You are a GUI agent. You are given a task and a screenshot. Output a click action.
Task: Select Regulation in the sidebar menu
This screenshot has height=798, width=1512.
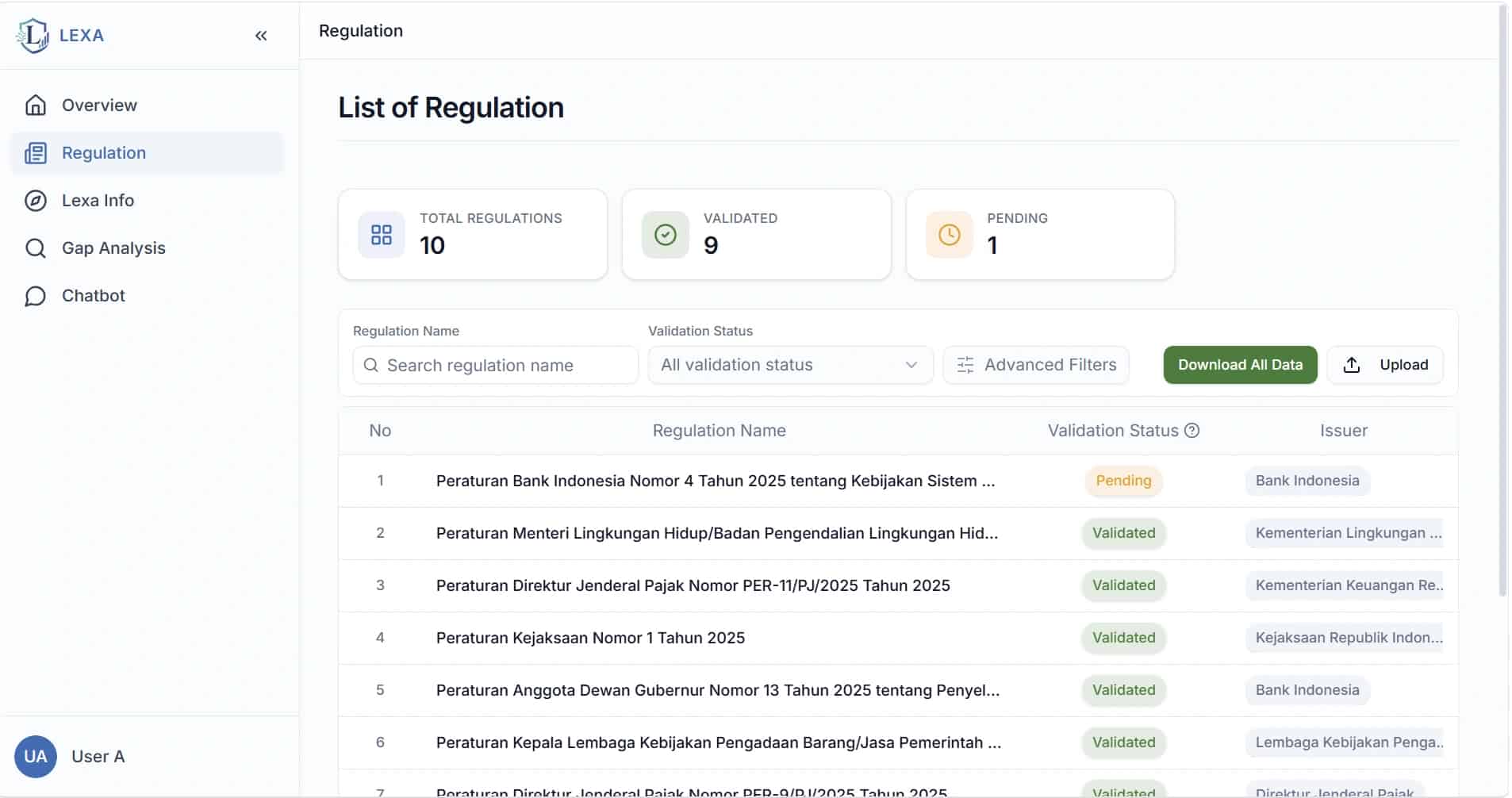(148, 153)
